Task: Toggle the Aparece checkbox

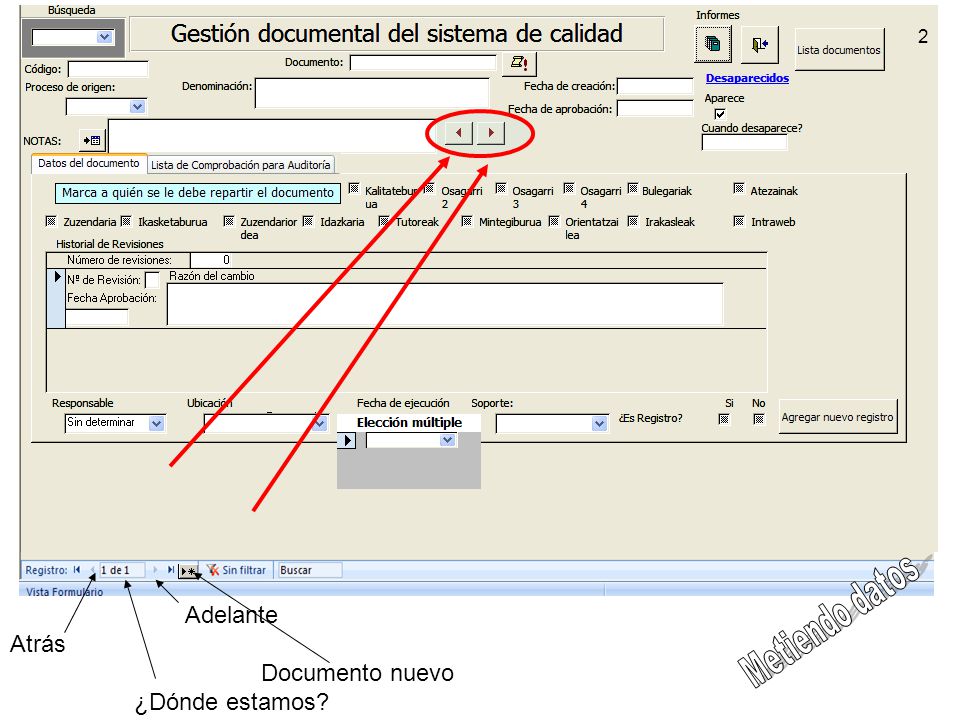Action: click(x=719, y=113)
